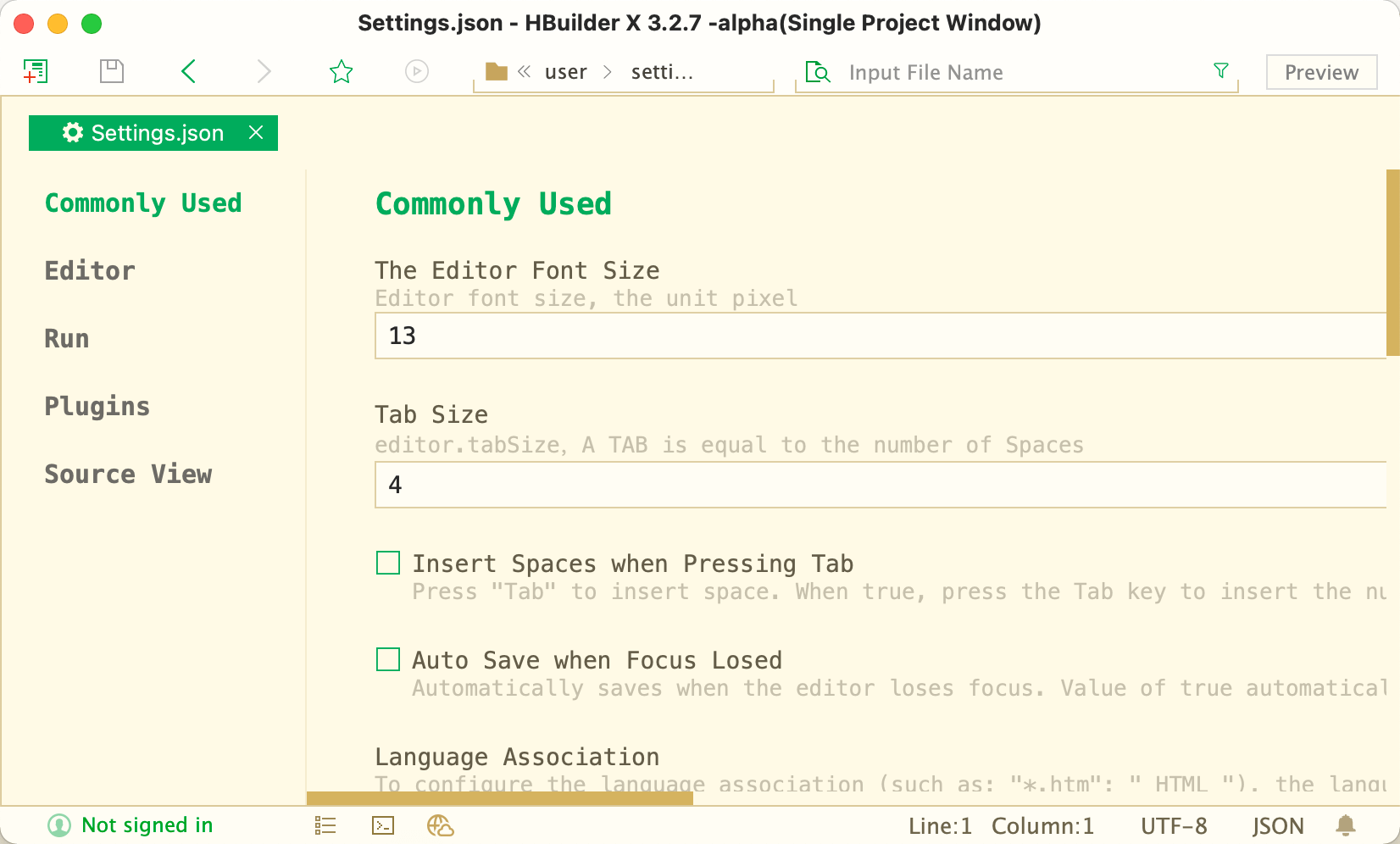Click the Save file icon

[112, 71]
